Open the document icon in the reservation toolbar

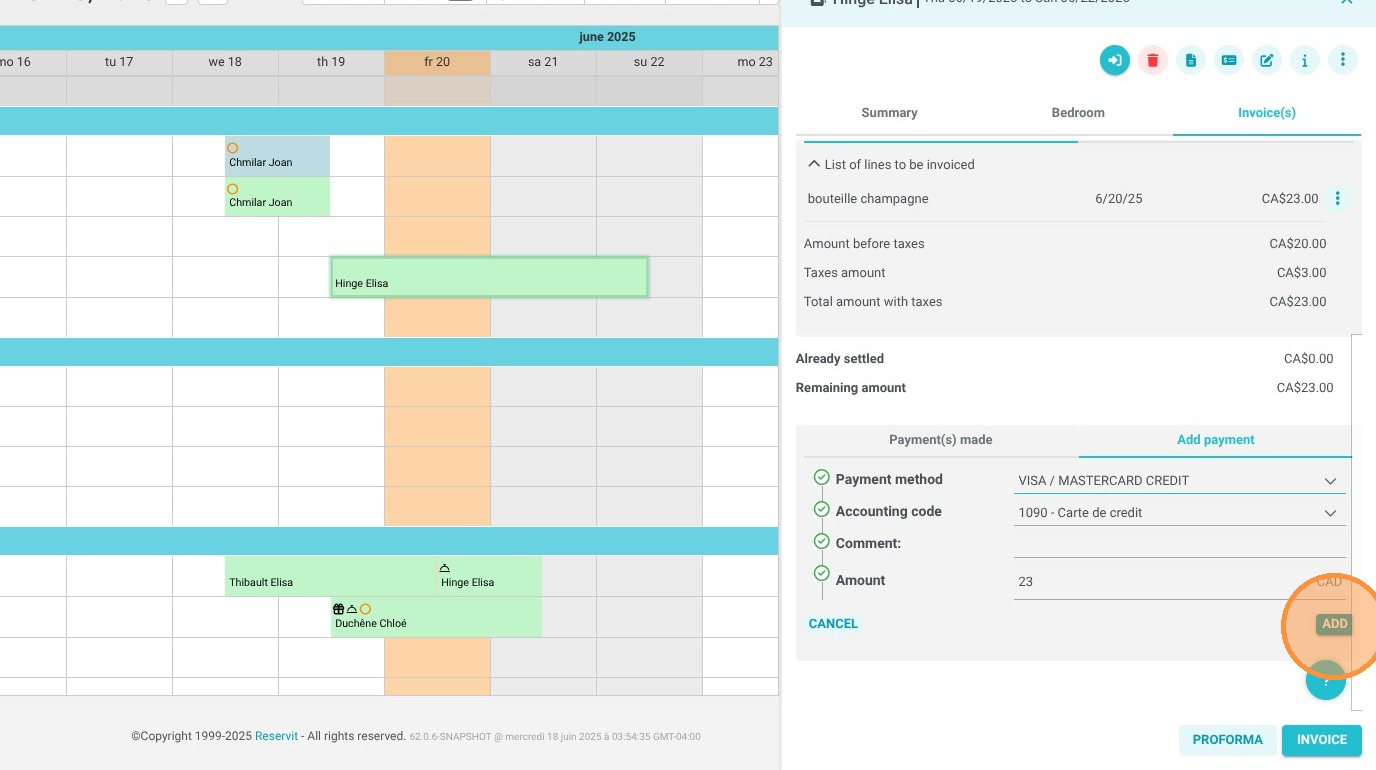(1191, 60)
